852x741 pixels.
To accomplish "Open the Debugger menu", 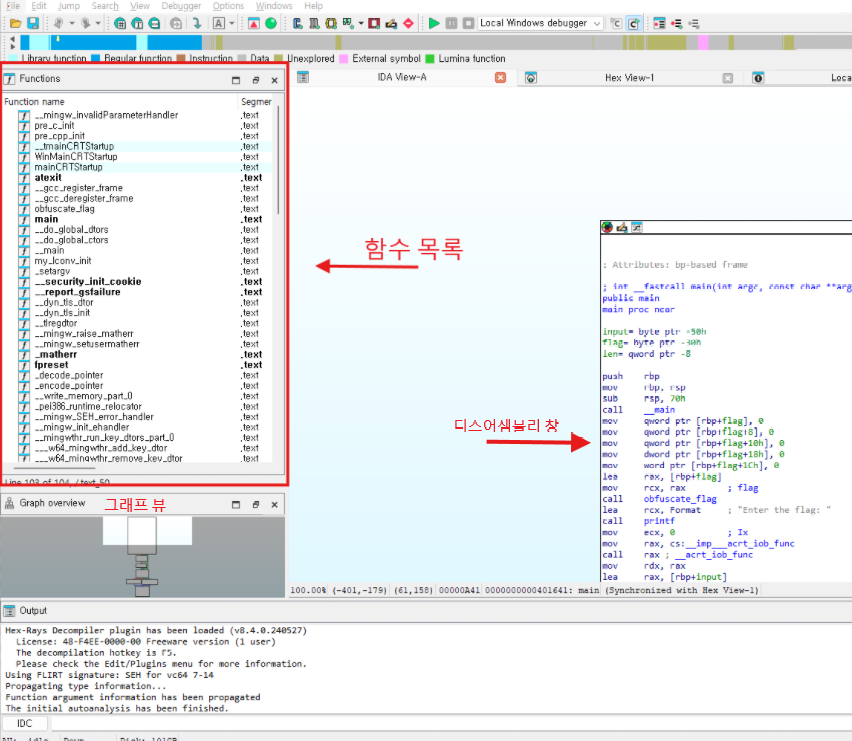I will [x=181, y=6].
